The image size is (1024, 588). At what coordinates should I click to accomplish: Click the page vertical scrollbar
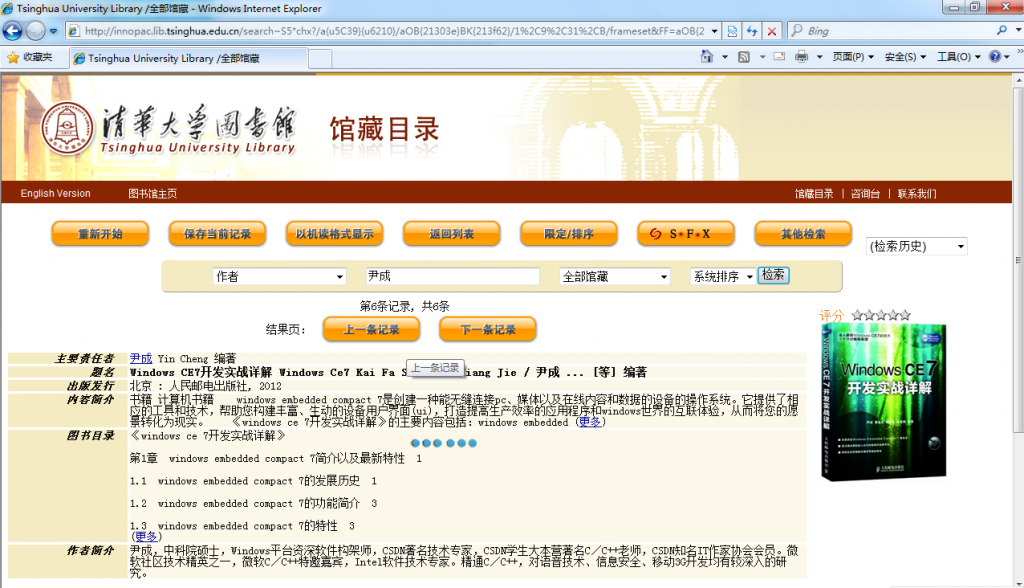click(x=1018, y=261)
